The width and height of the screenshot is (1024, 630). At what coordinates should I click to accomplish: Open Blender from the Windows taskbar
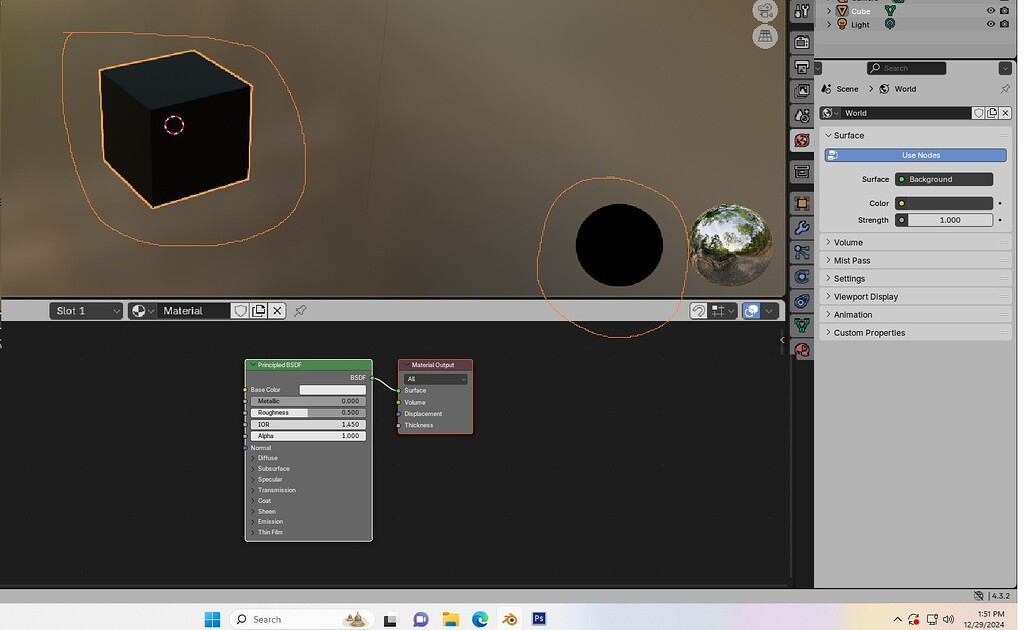coord(509,619)
